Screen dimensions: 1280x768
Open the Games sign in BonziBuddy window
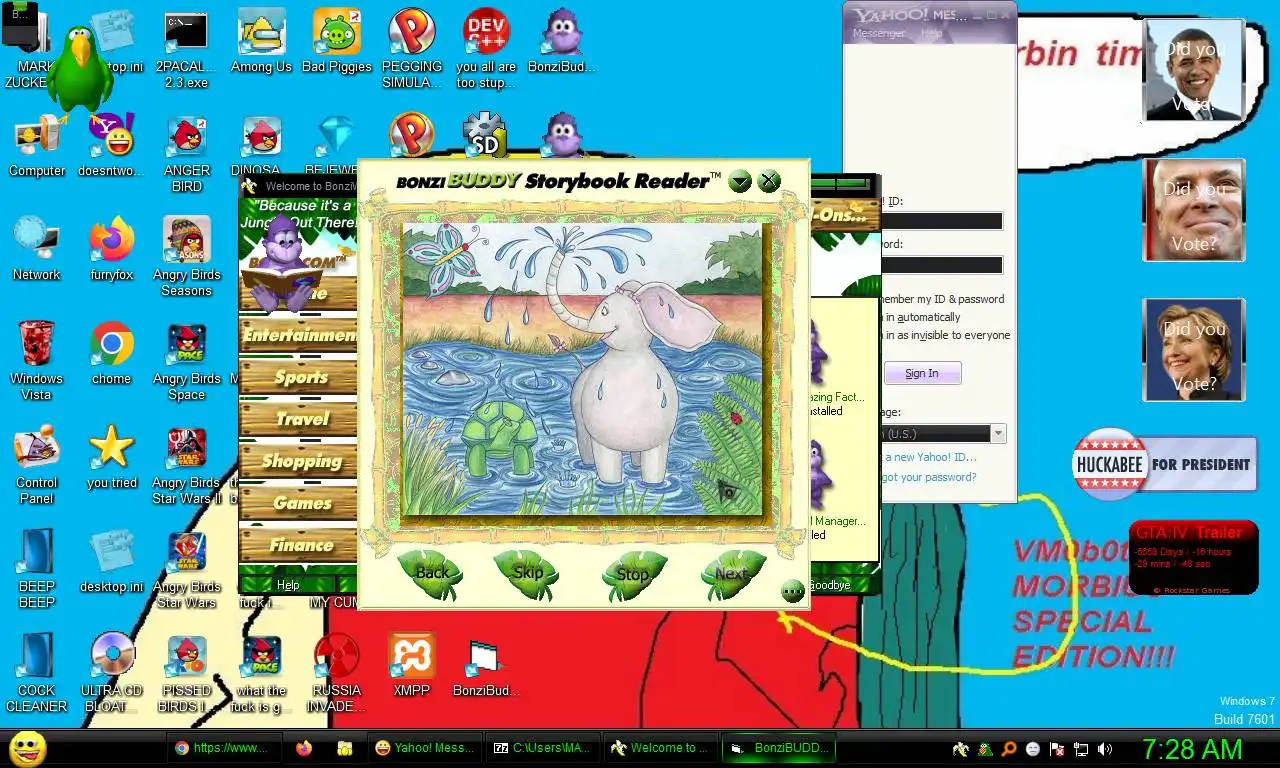pos(299,503)
